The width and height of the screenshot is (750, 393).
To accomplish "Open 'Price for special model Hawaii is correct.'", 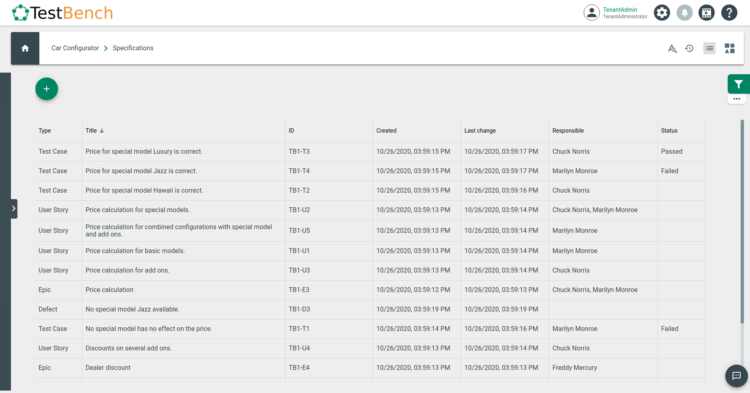I will [x=144, y=190].
